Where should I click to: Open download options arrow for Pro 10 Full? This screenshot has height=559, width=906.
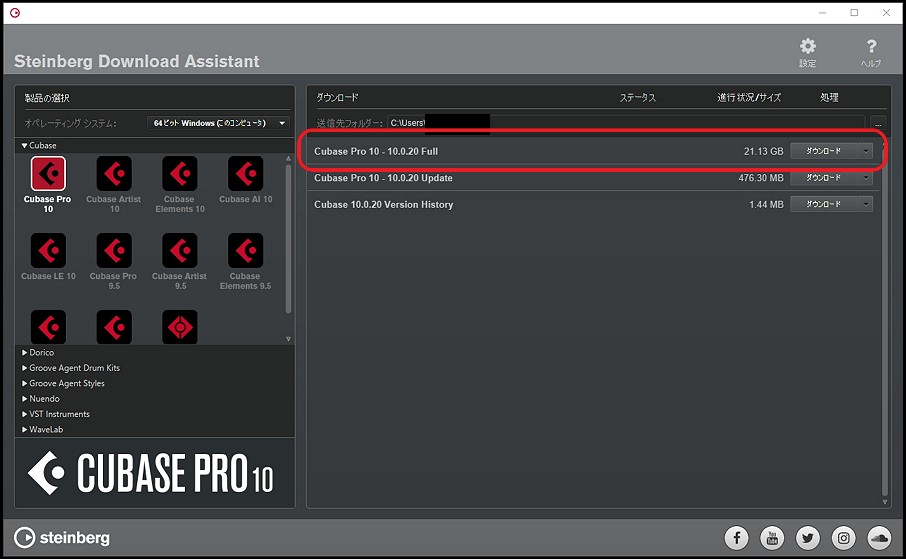tap(866, 151)
